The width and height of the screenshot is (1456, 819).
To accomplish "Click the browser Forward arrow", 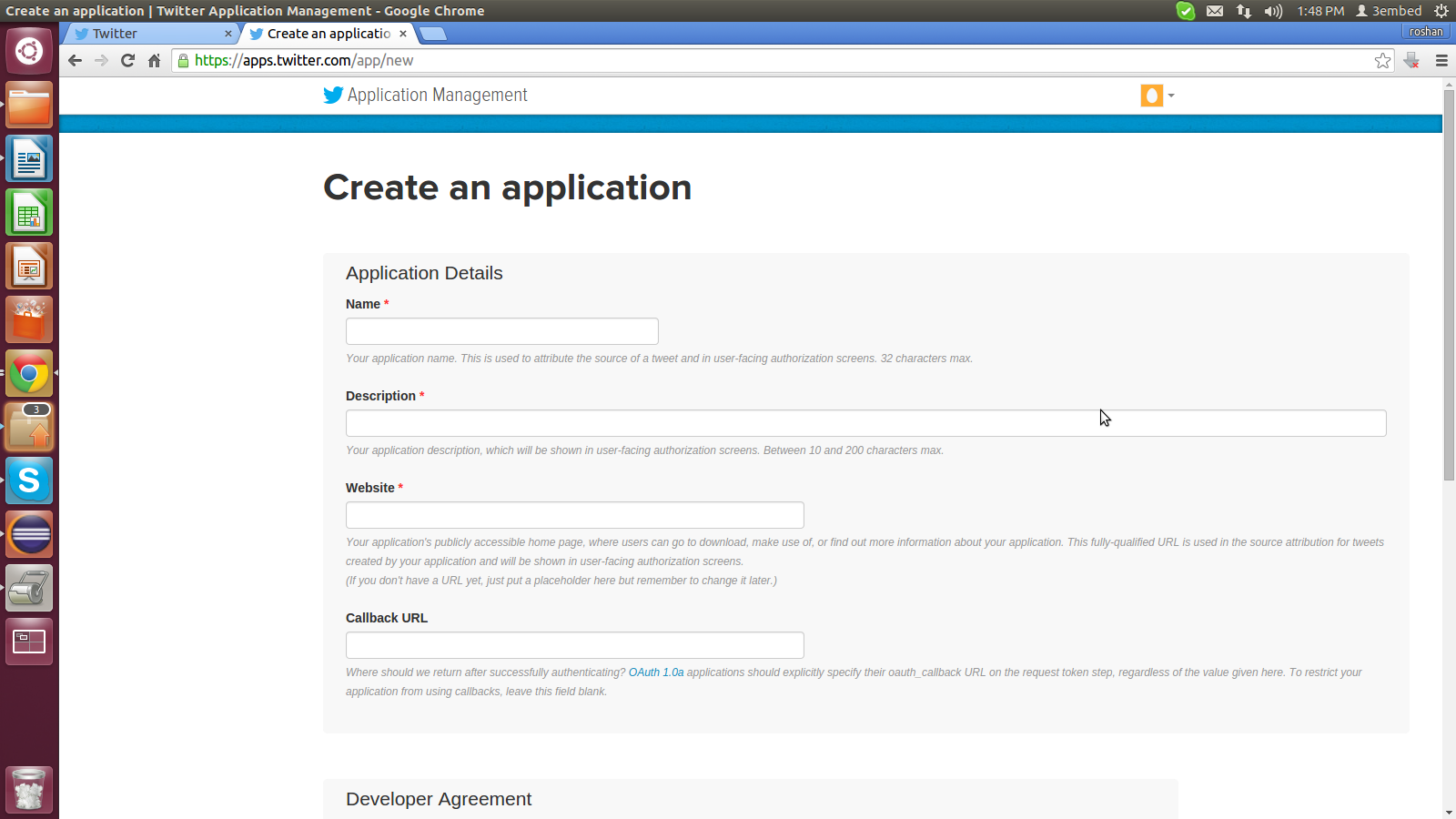I will (101, 61).
